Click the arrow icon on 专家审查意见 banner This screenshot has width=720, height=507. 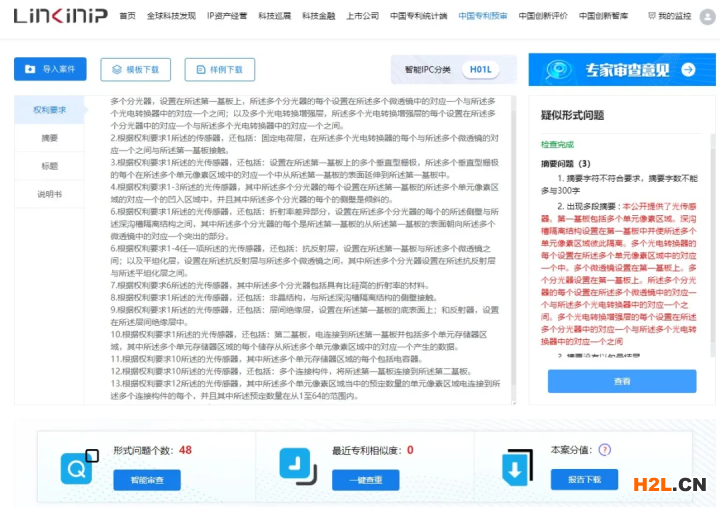point(688,69)
